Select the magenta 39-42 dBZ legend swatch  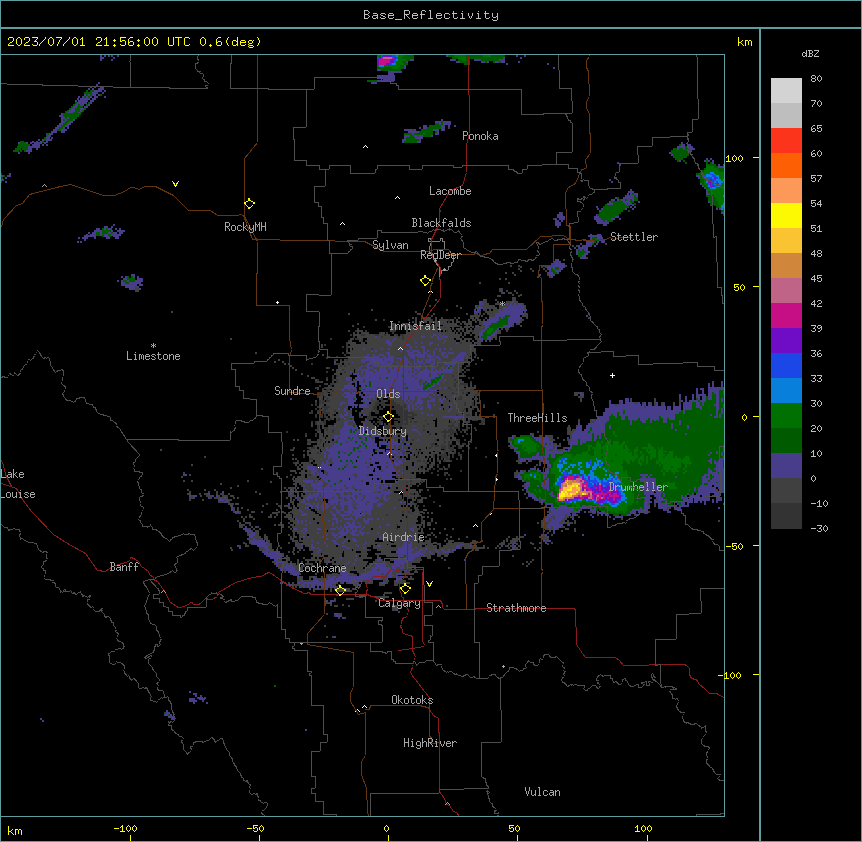tap(786, 315)
